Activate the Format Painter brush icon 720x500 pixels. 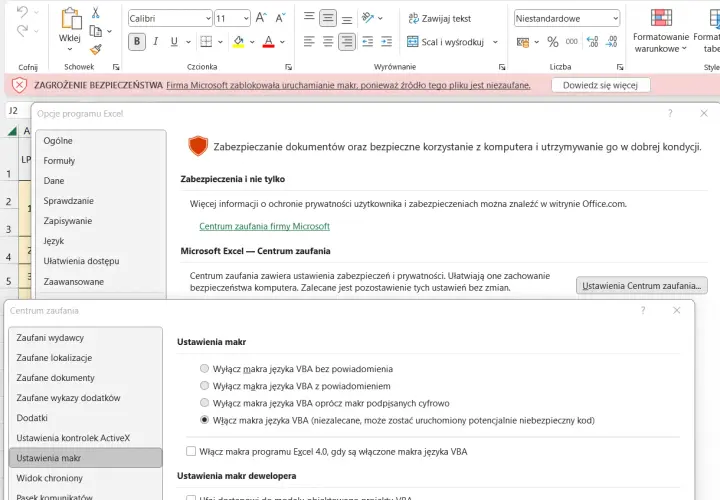[x=96, y=49]
